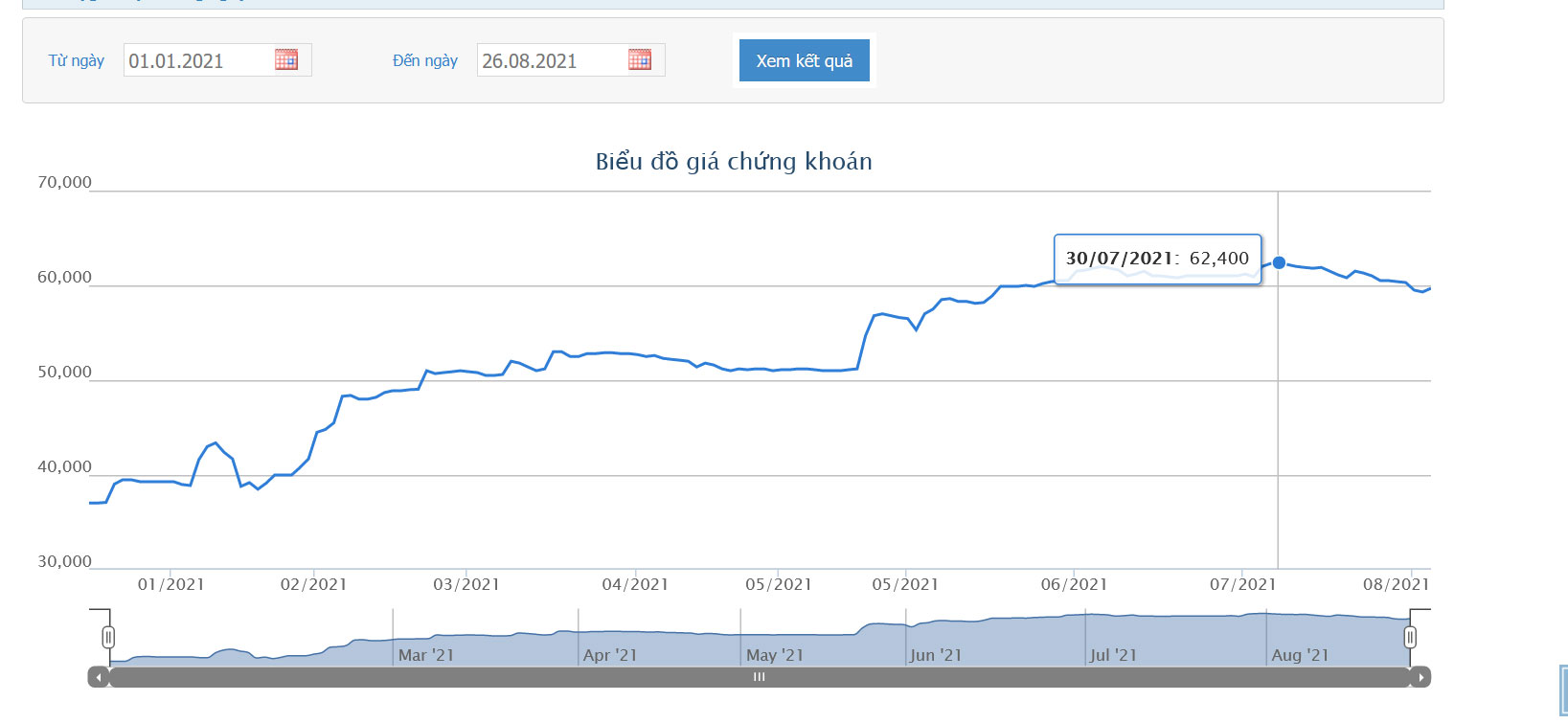This screenshot has width=1568, height=724.
Task: Click the 01/2021 label on the x-axis
Action: (x=170, y=584)
